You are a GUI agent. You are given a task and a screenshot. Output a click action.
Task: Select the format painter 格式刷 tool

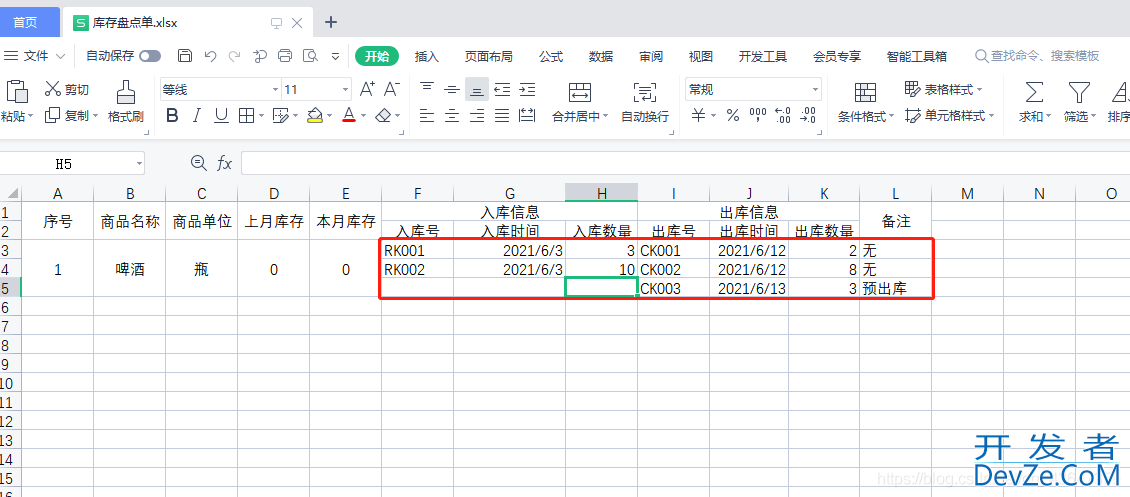[x=125, y=101]
